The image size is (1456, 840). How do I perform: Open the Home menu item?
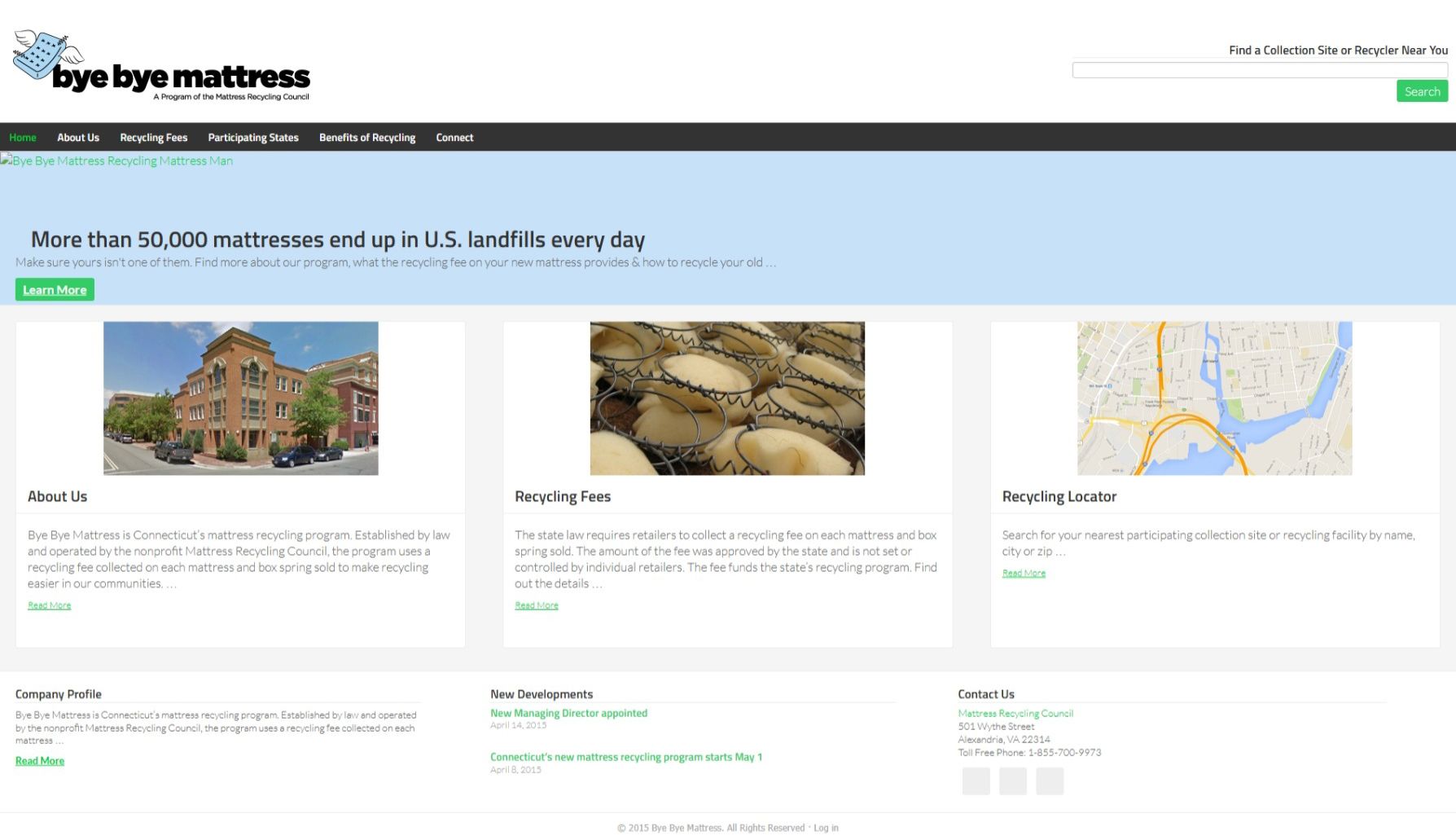pos(23,138)
